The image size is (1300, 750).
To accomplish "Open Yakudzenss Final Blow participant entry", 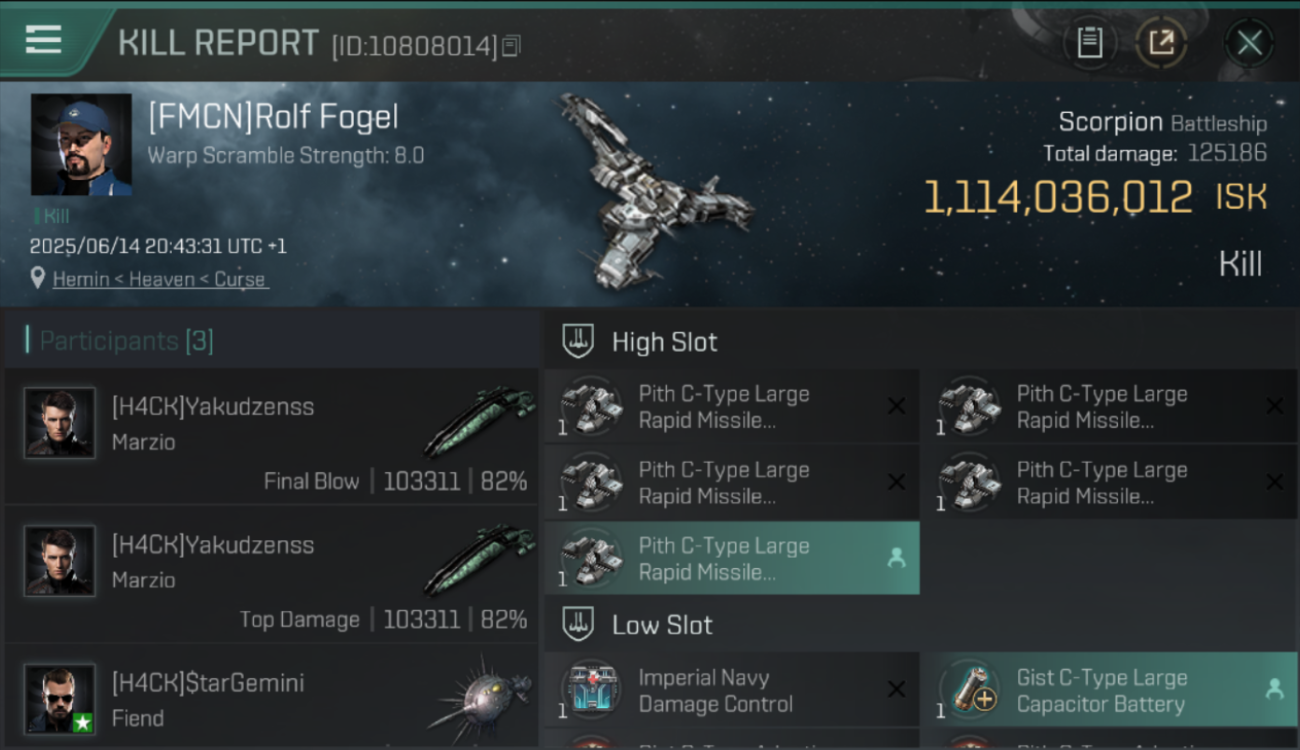I will click(271, 436).
